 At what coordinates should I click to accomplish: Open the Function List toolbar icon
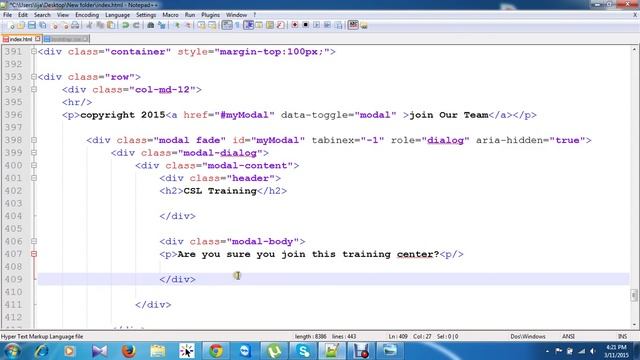[x=280, y=25]
